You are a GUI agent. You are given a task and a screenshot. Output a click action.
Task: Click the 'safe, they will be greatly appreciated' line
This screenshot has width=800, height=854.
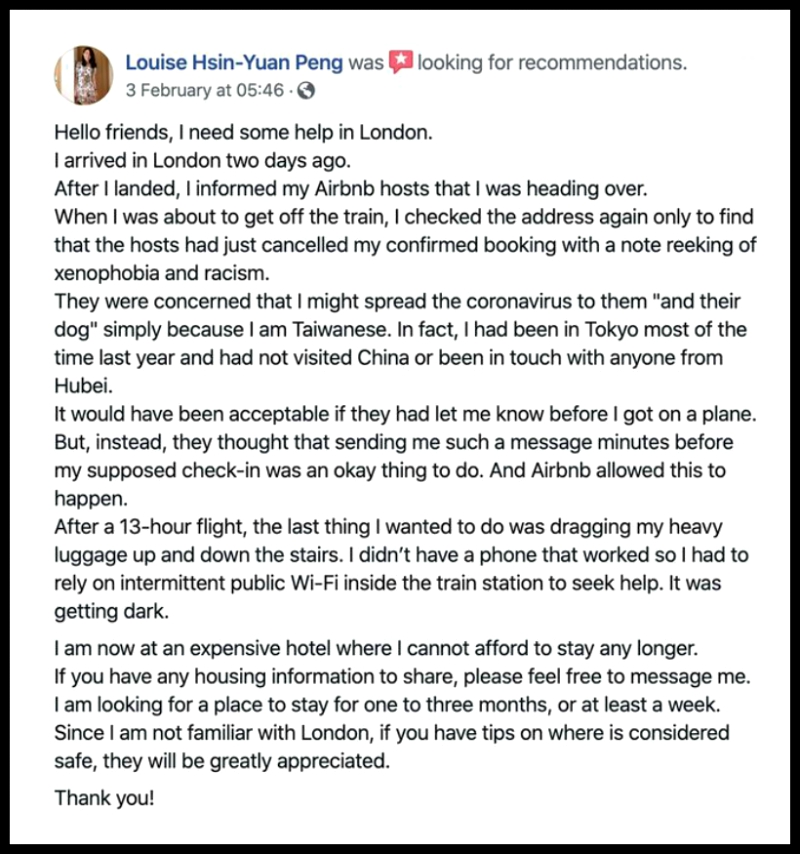tap(222, 761)
